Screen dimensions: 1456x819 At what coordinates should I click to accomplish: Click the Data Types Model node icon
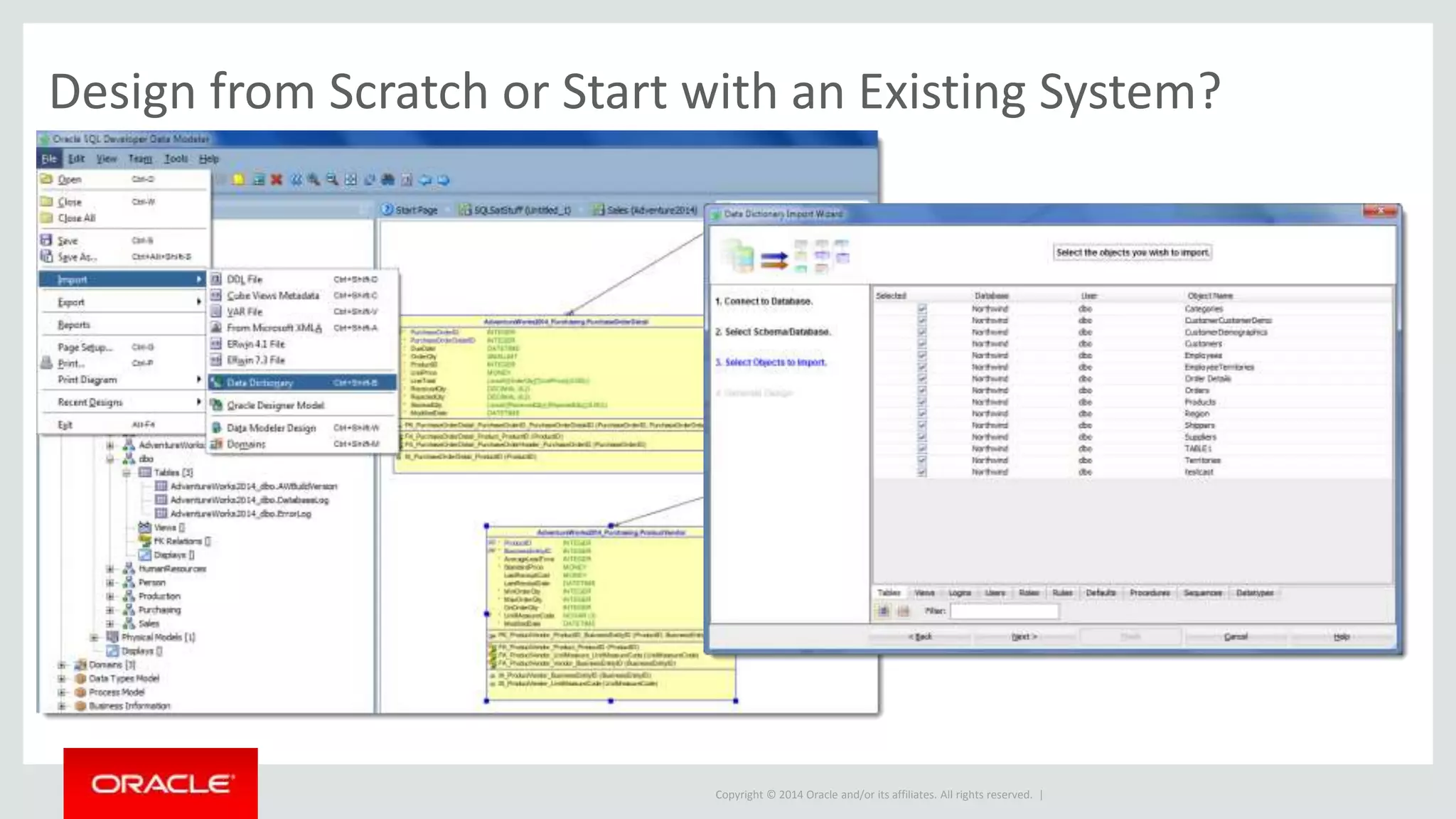pyautogui.click(x=80, y=678)
